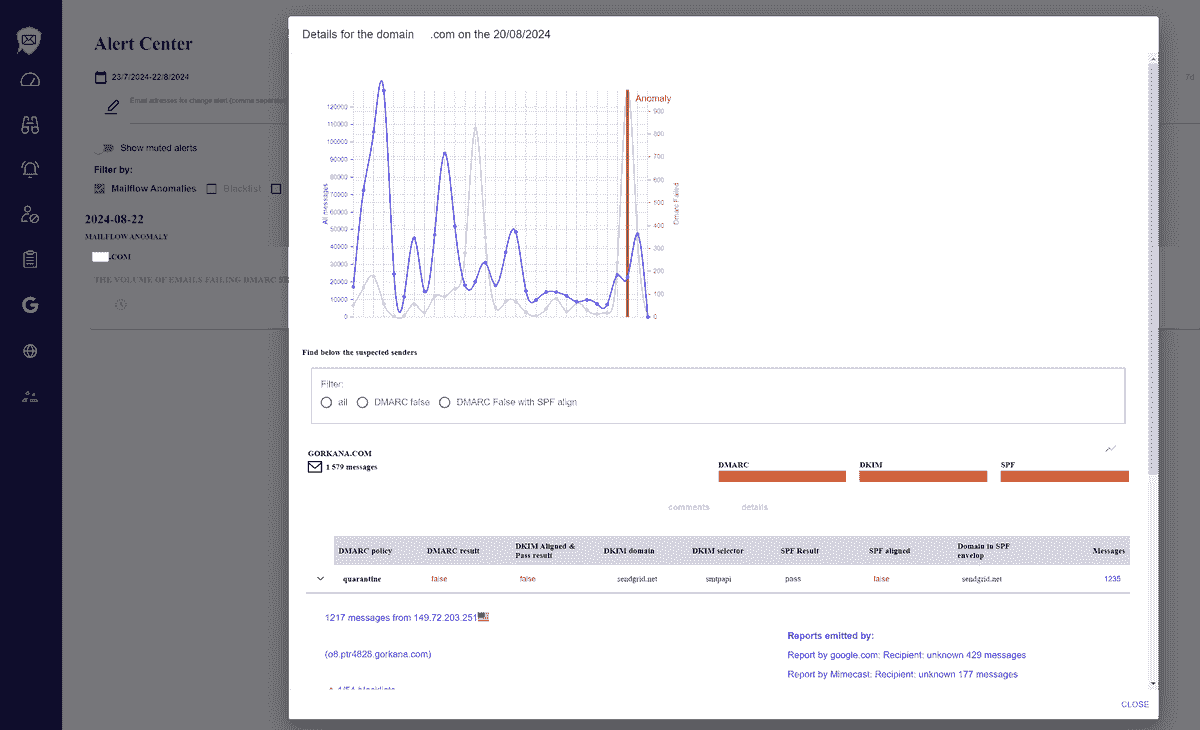Toggle the Mailflow Anomalies filter checkbox
The image size is (1200, 730).
point(100,188)
